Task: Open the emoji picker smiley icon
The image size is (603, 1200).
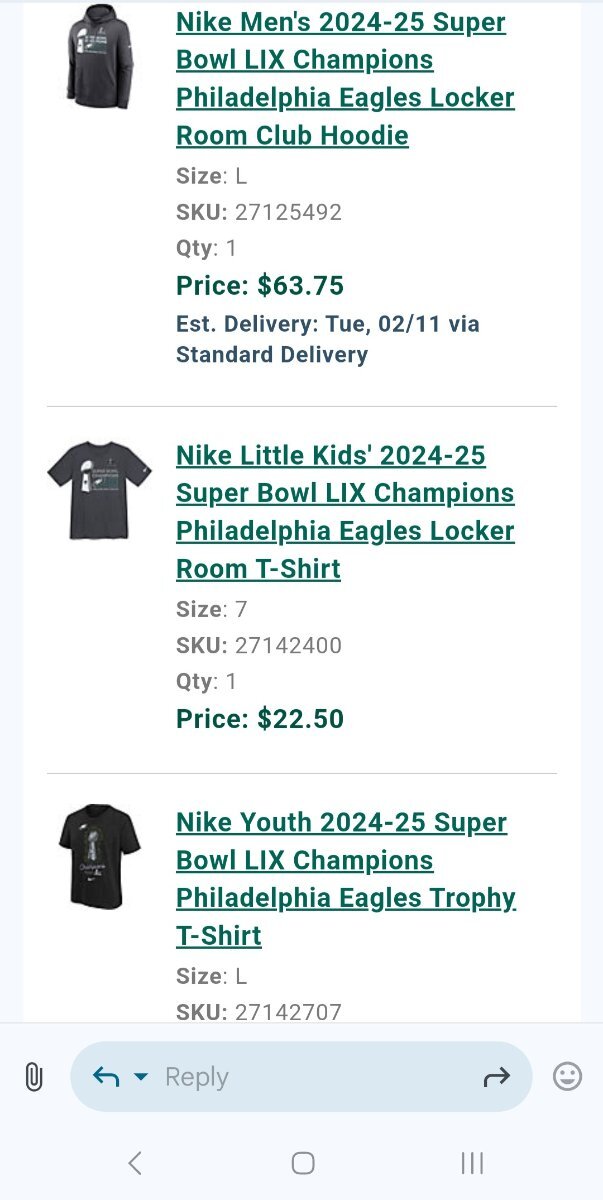Action: pos(567,1077)
